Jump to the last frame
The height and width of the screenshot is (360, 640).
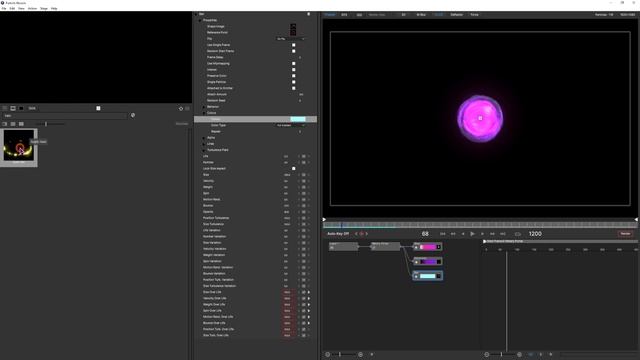503,234
